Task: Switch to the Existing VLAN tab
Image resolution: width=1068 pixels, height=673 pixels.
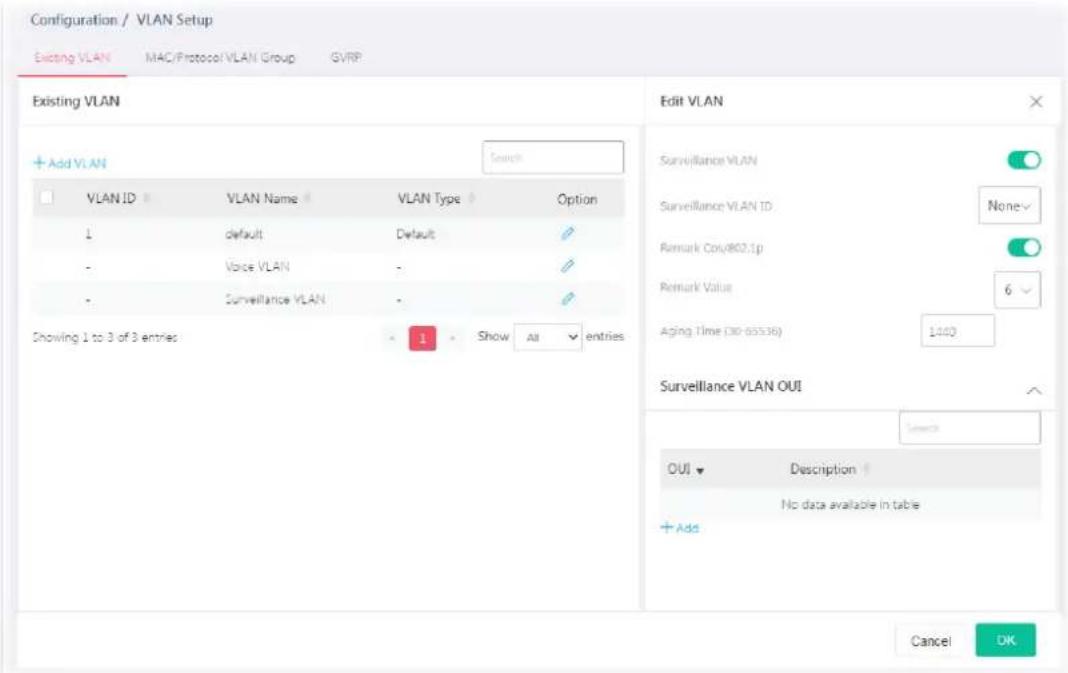Action: point(72,57)
